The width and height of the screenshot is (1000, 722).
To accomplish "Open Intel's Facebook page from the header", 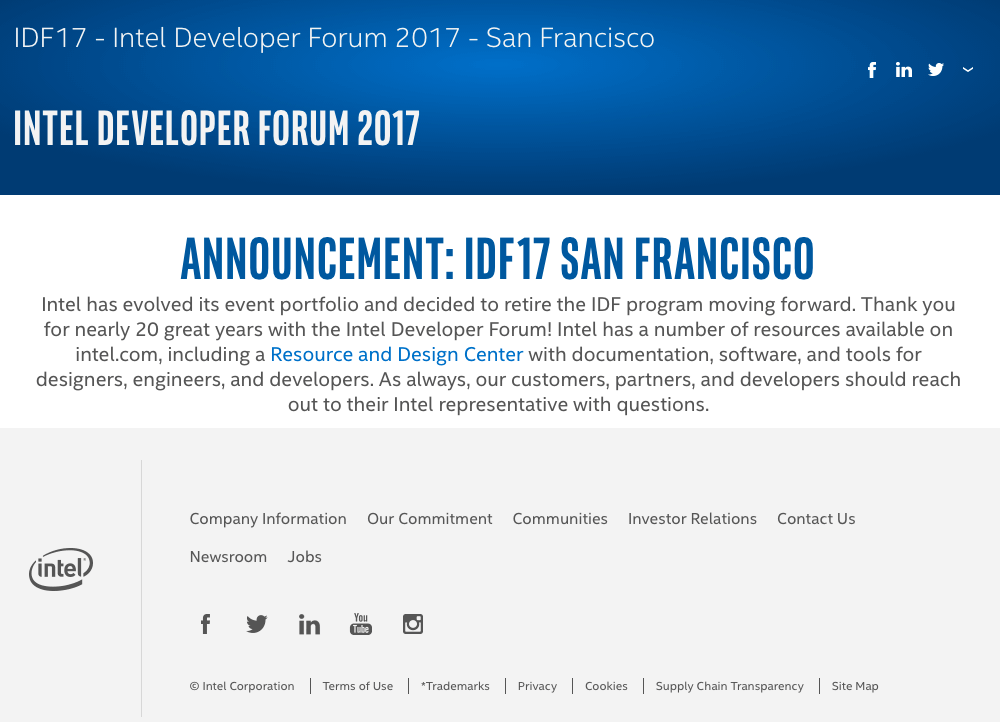I will pos(871,69).
